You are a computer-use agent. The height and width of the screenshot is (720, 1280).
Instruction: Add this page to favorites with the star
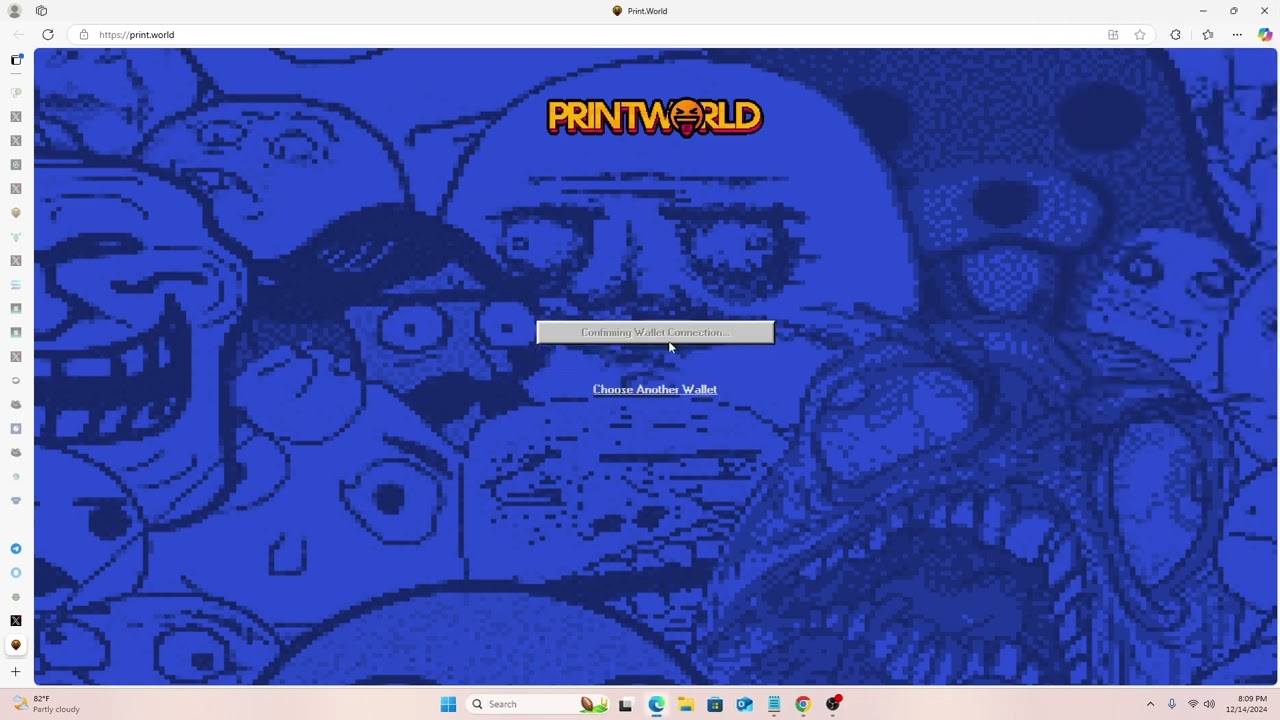(1140, 35)
